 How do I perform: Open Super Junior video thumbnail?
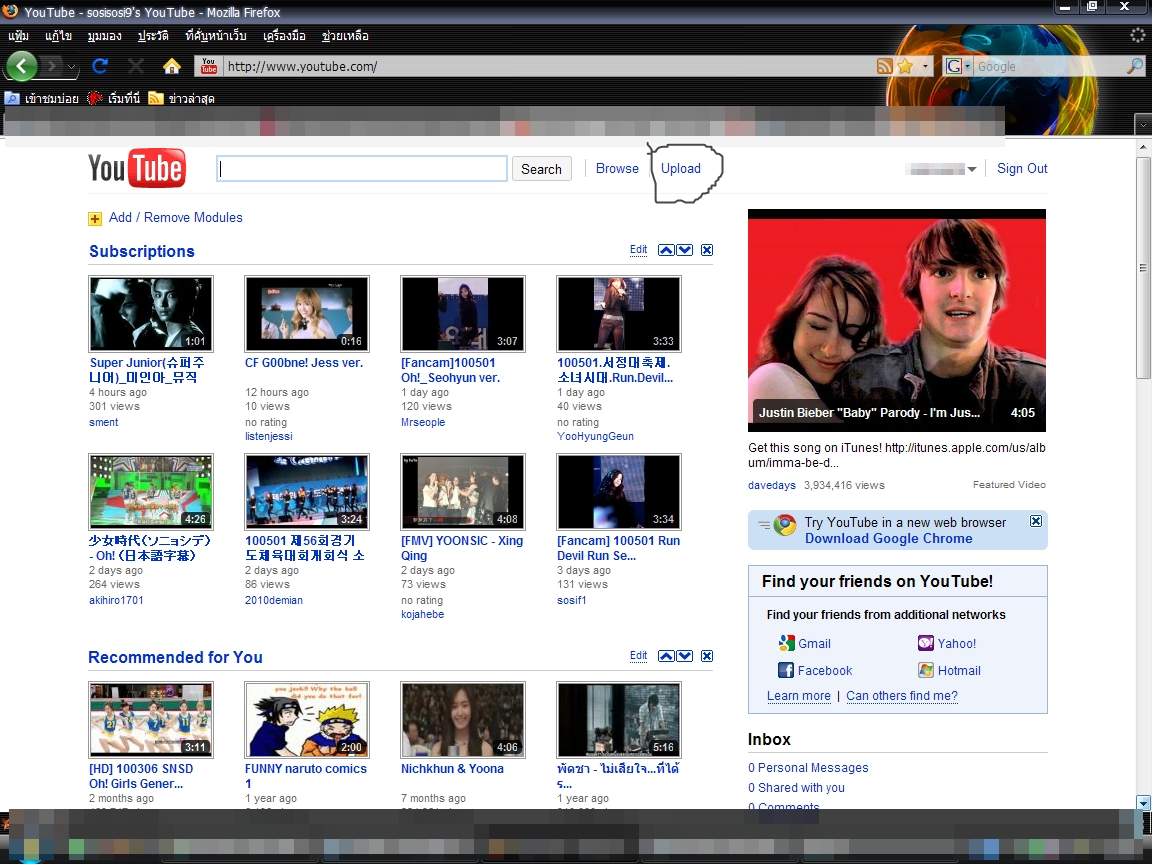(151, 314)
